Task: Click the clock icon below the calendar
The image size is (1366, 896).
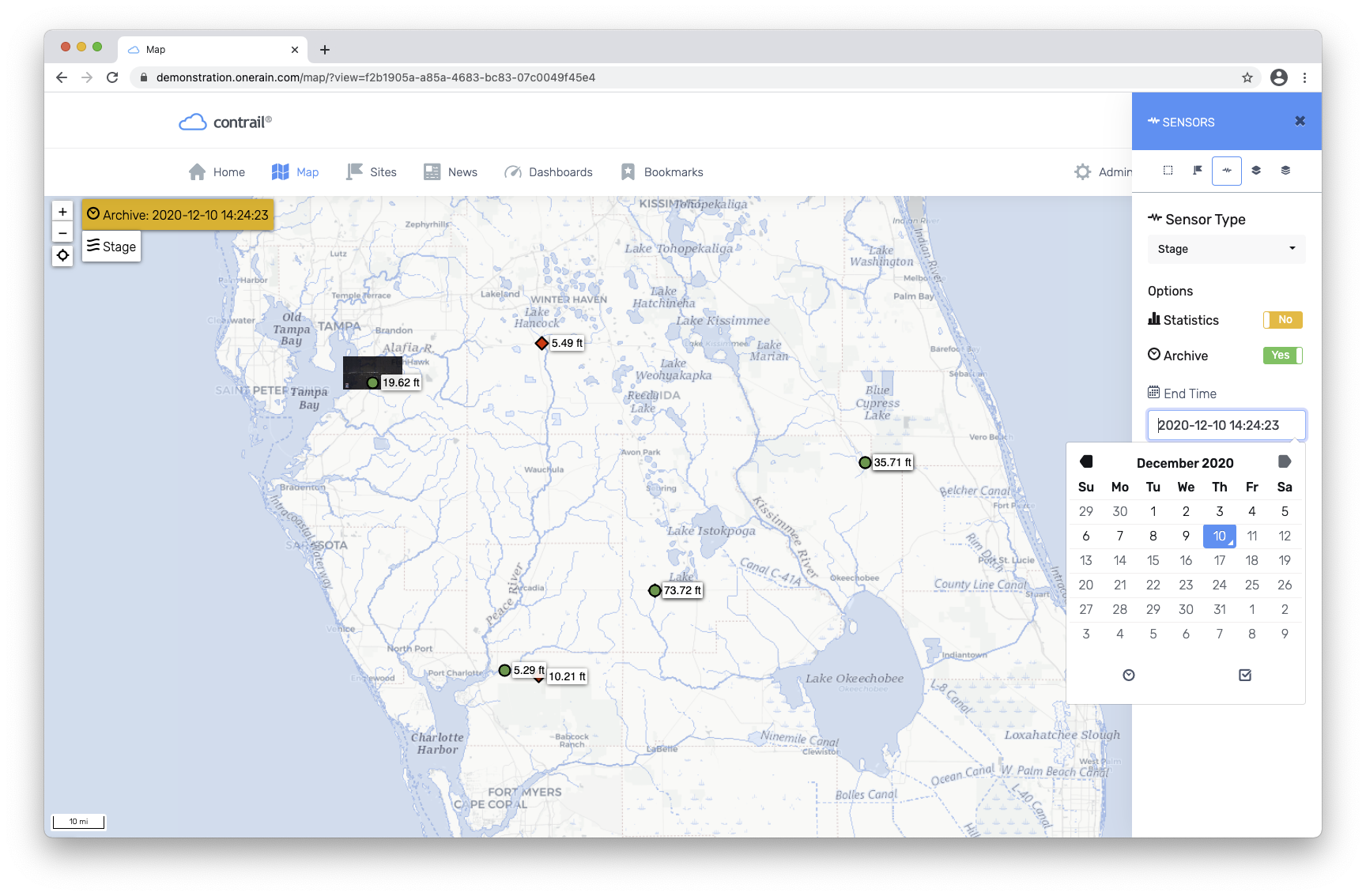Action: (1129, 675)
